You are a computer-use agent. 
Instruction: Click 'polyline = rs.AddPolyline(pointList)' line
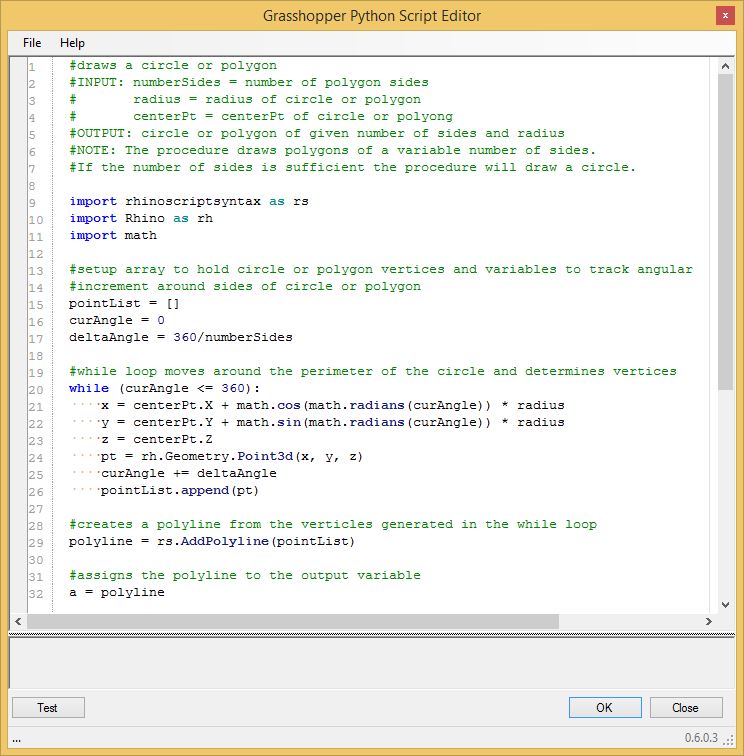(212, 541)
